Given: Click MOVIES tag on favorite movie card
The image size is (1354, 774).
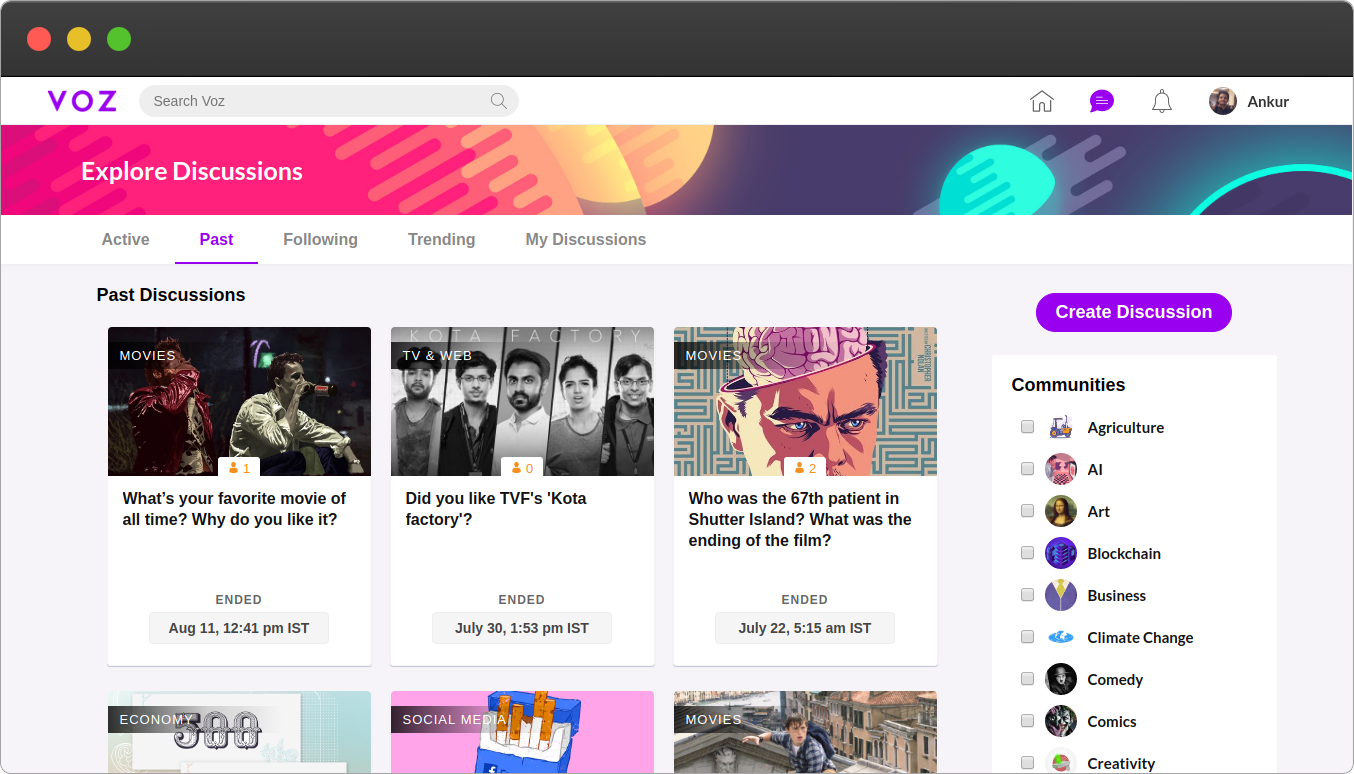Looking at the screenshot, I should point(147,355).
